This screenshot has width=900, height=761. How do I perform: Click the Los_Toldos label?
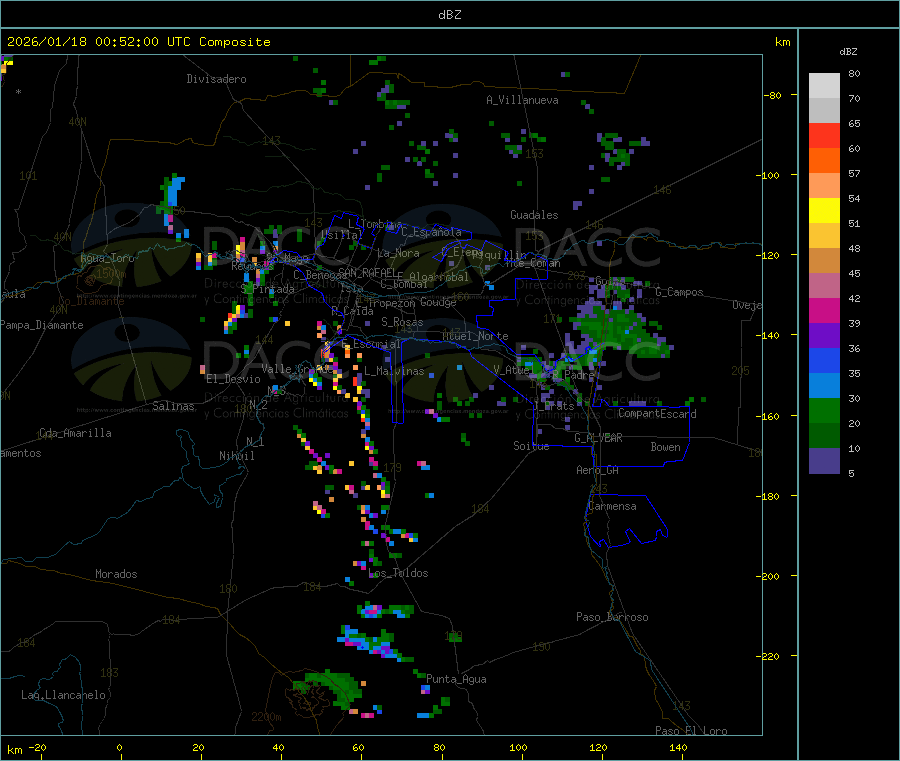pos(398,573)
